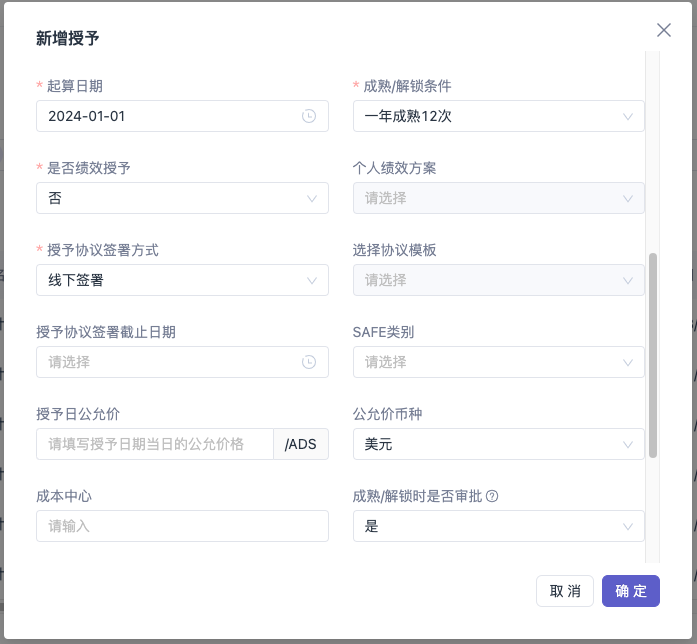
Task: Click the clock icon in 授予协议签署截止日期 field
Action: coord(309,362)
